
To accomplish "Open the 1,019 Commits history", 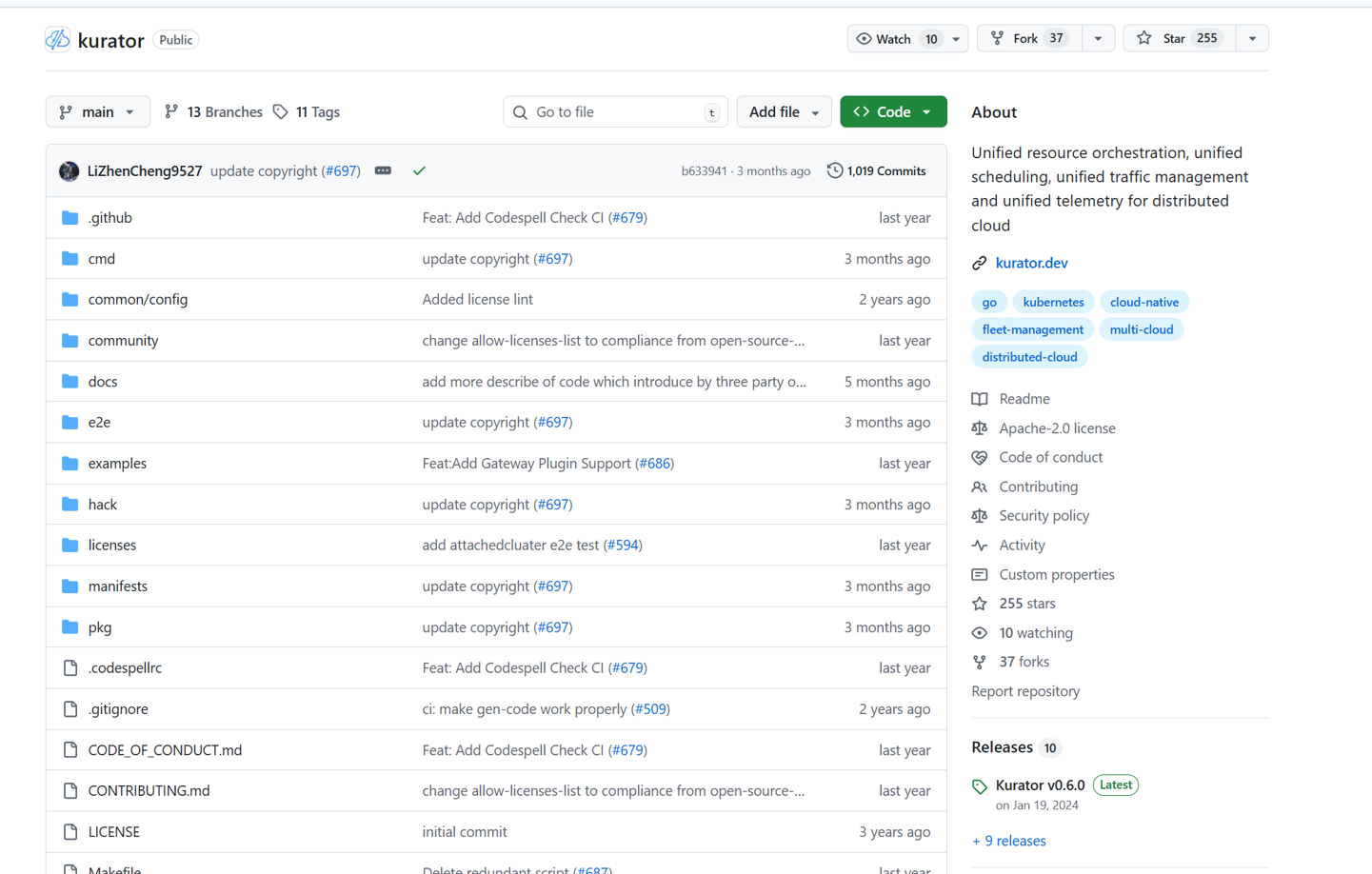I will [x=876, y=171].
